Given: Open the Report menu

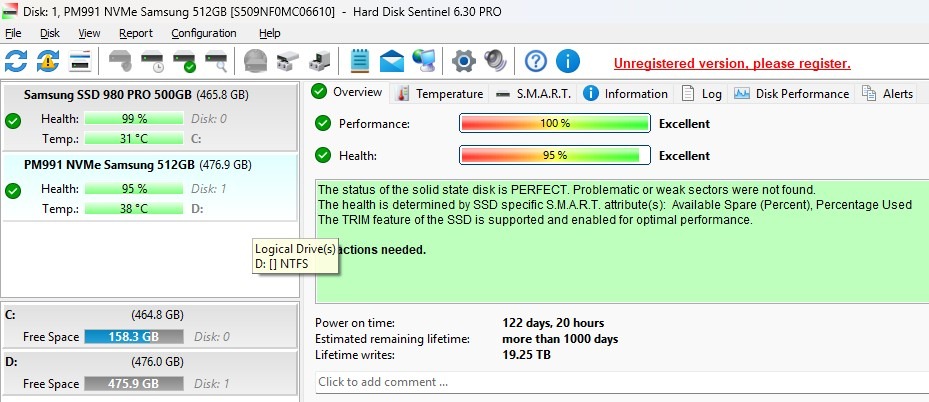Looking at the screenshot, I should pyautogui.click(x=136, y=33).
